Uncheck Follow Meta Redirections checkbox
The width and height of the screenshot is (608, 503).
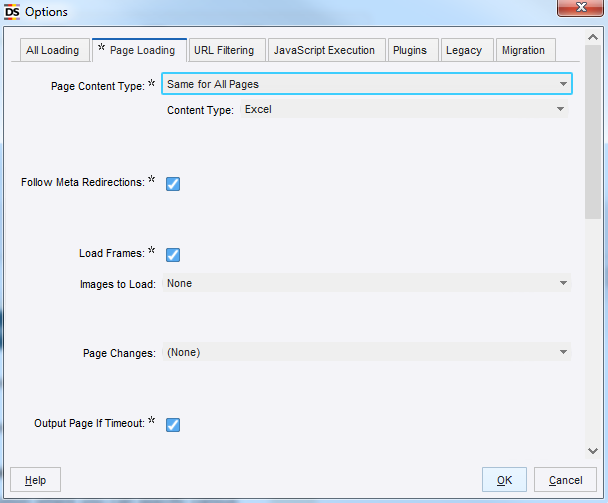173,183
